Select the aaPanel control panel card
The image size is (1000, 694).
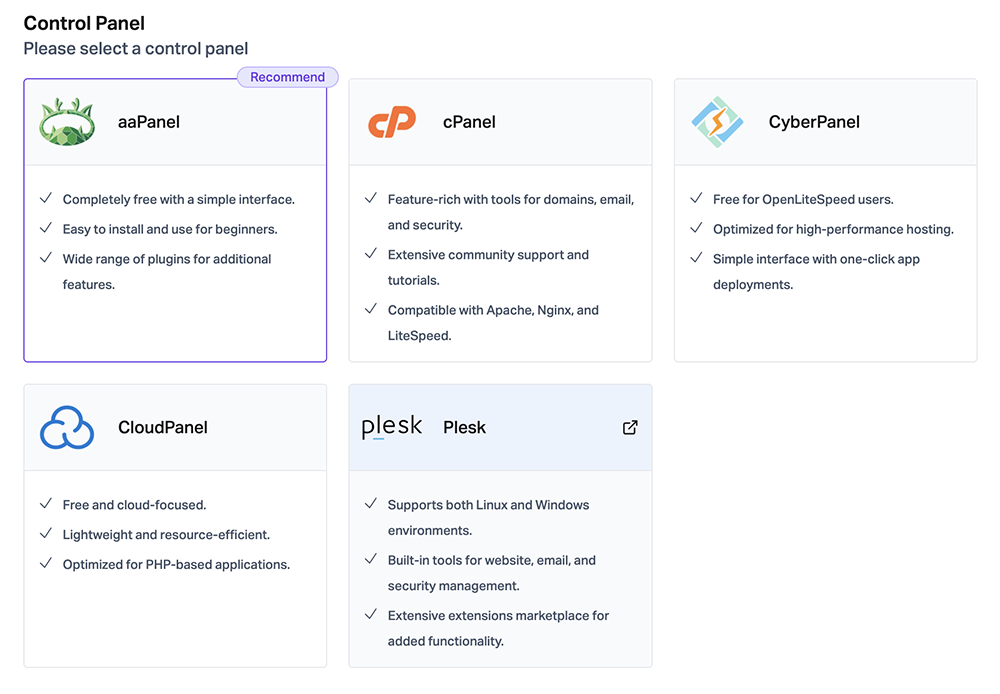(x=175, y=221)
